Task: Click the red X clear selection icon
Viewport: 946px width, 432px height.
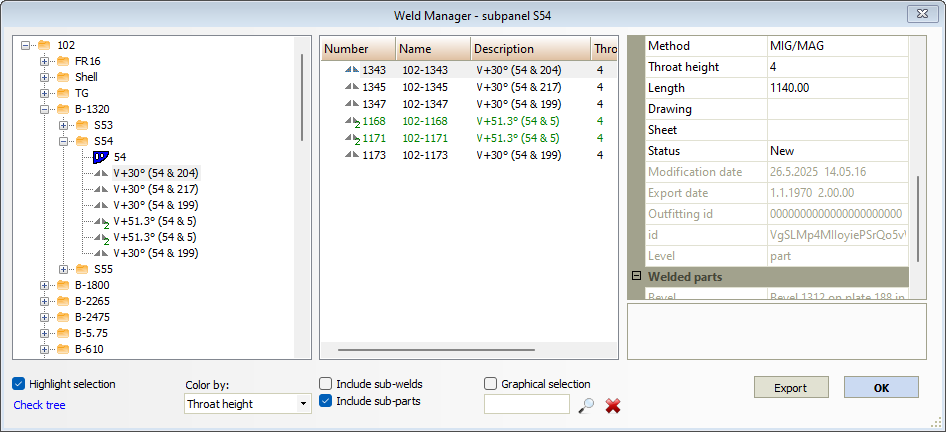Action: [x=614, y=405]
